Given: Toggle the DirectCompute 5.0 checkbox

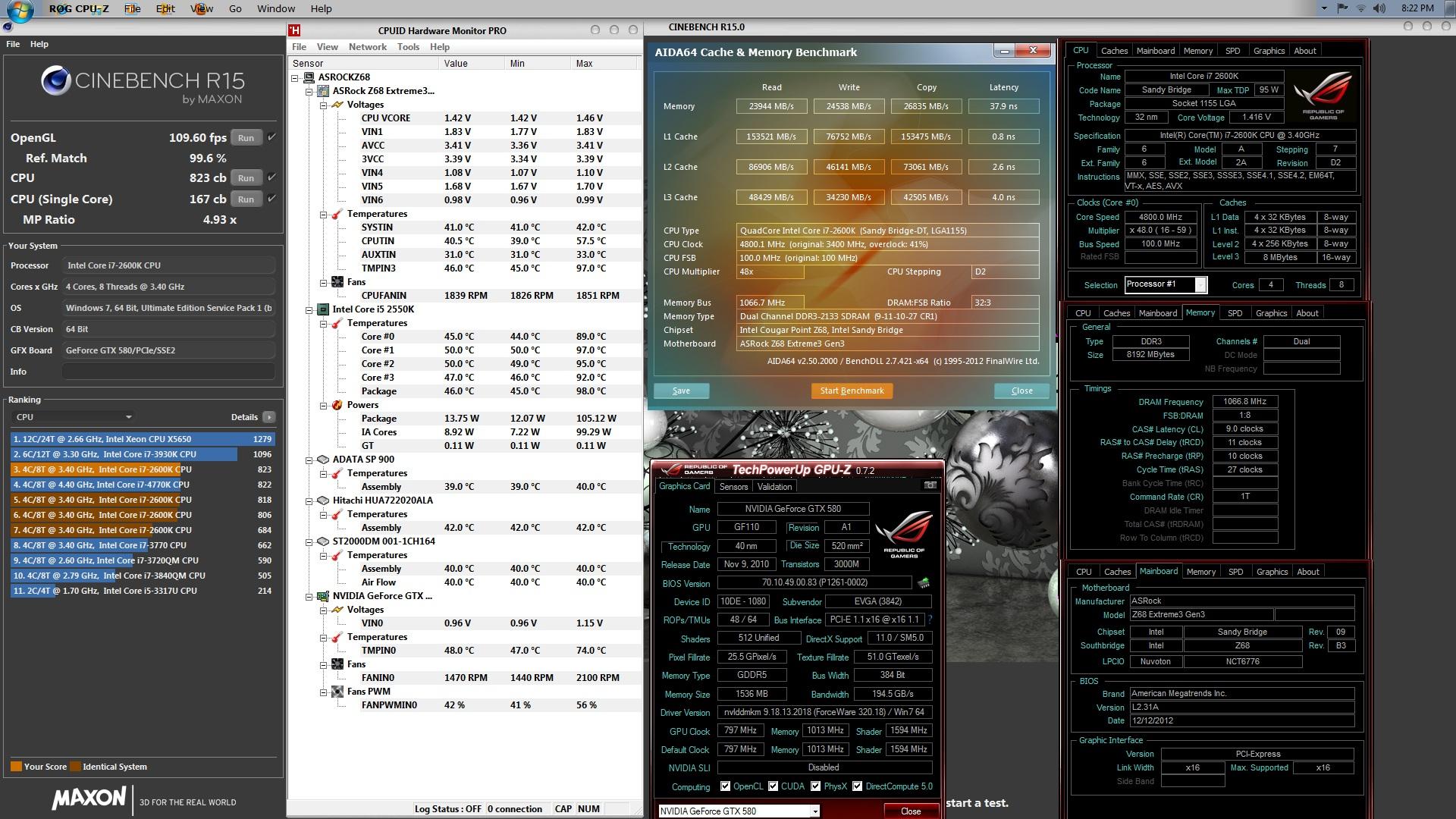Looking at the screenshot, I should 858,786.
